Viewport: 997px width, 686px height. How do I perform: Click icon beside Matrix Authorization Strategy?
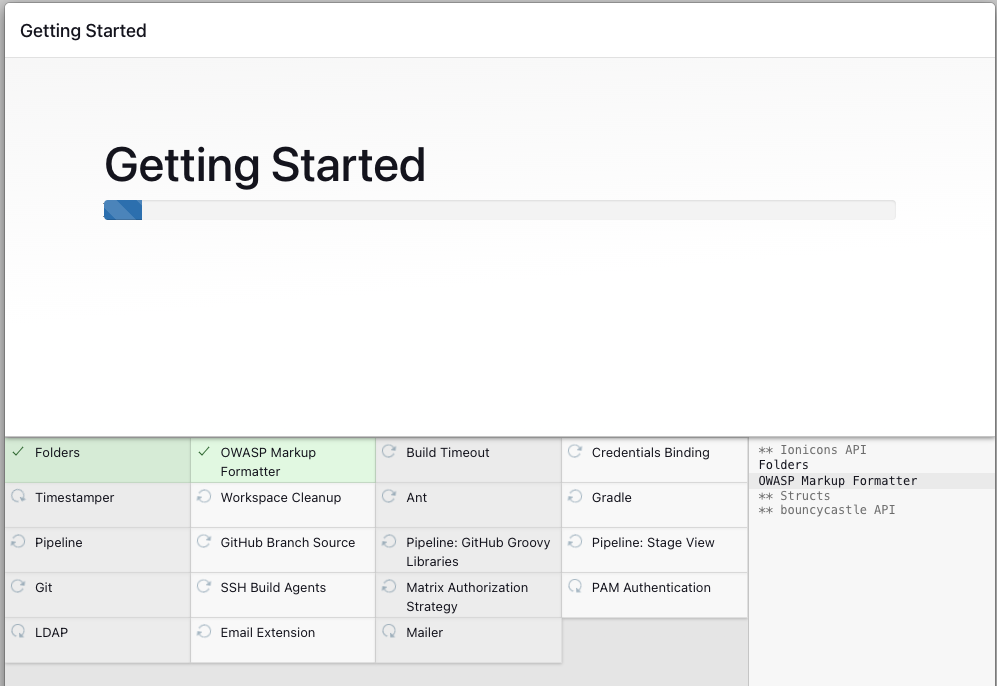tap(389, 587)
